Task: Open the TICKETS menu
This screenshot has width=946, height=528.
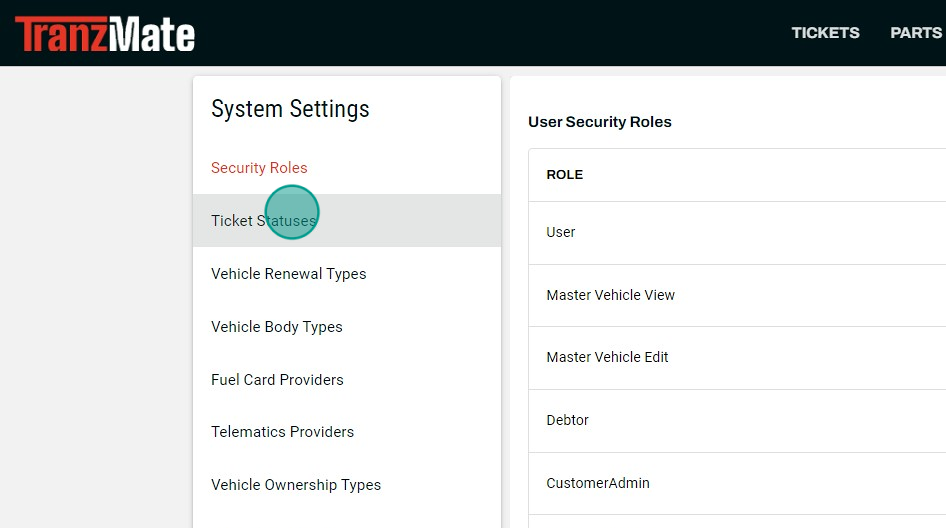Action: (825, 33)
